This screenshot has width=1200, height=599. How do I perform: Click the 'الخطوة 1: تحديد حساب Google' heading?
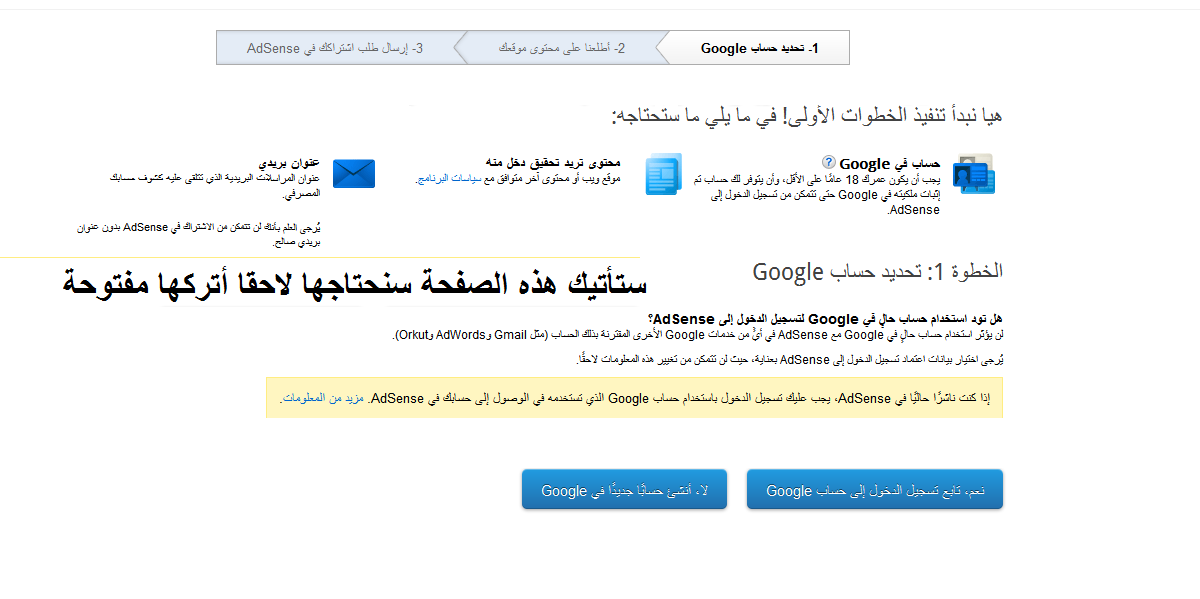(x=877, y=271)
